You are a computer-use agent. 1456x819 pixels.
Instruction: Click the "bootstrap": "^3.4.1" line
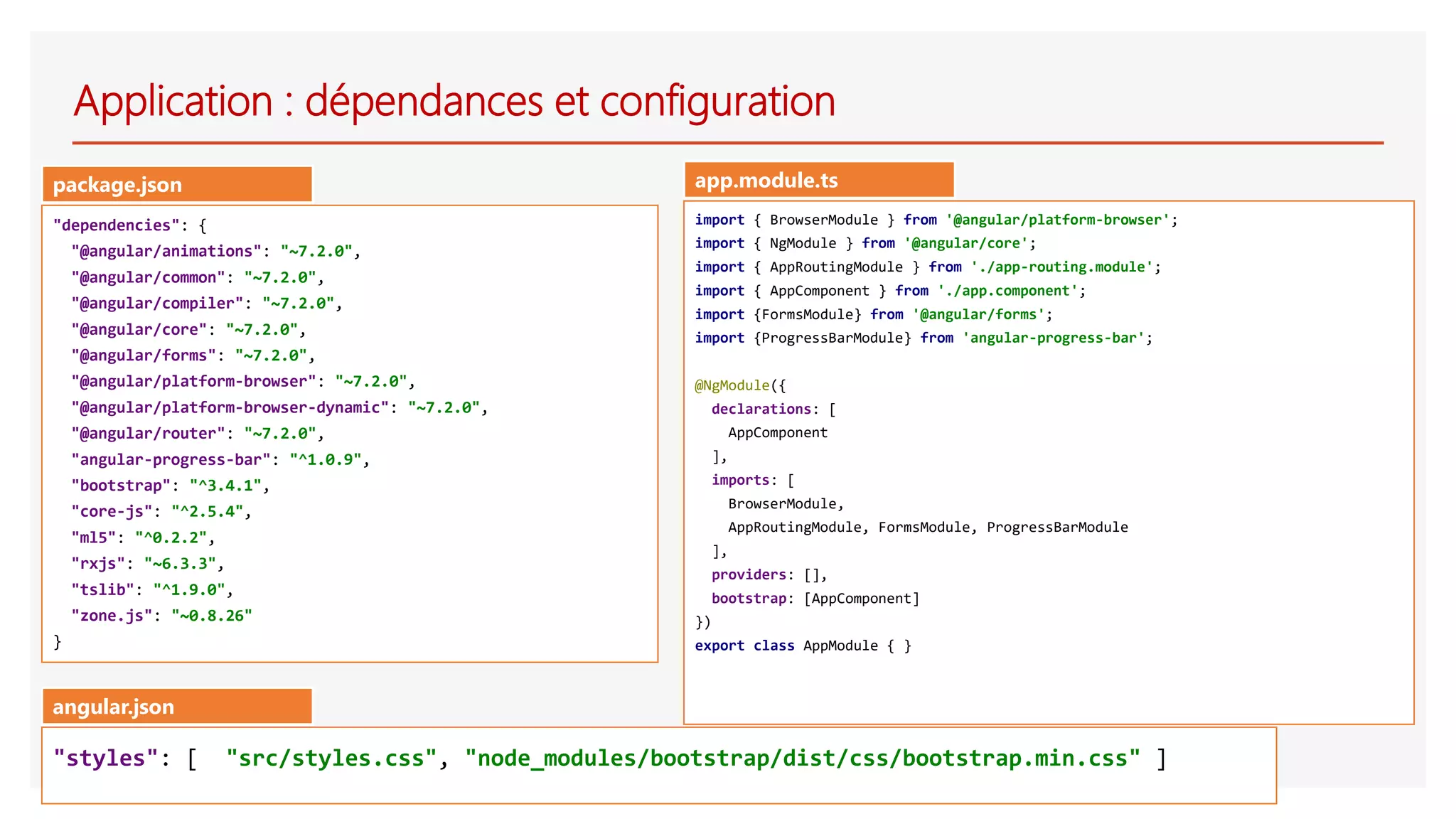(x=171, y=486)
